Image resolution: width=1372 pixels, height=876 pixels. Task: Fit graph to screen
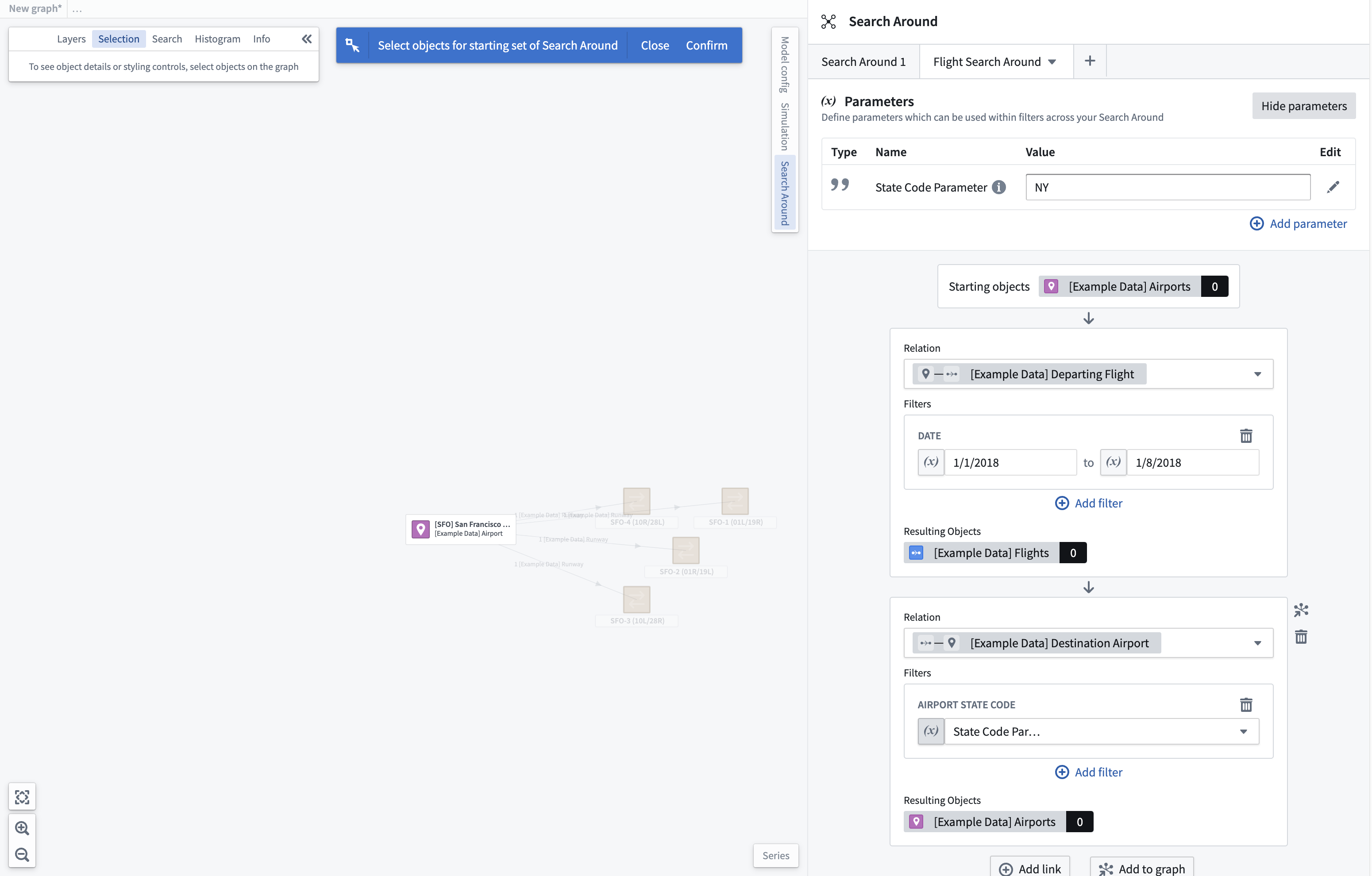[x=22, y=797]
